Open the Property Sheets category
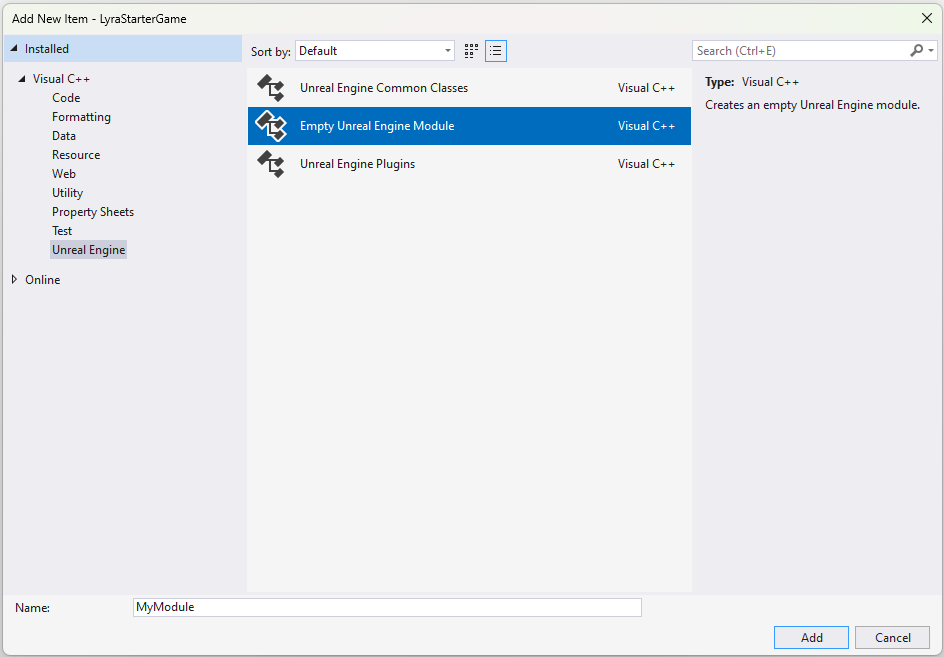Screen dimensions: 944x657 (92, 211)
